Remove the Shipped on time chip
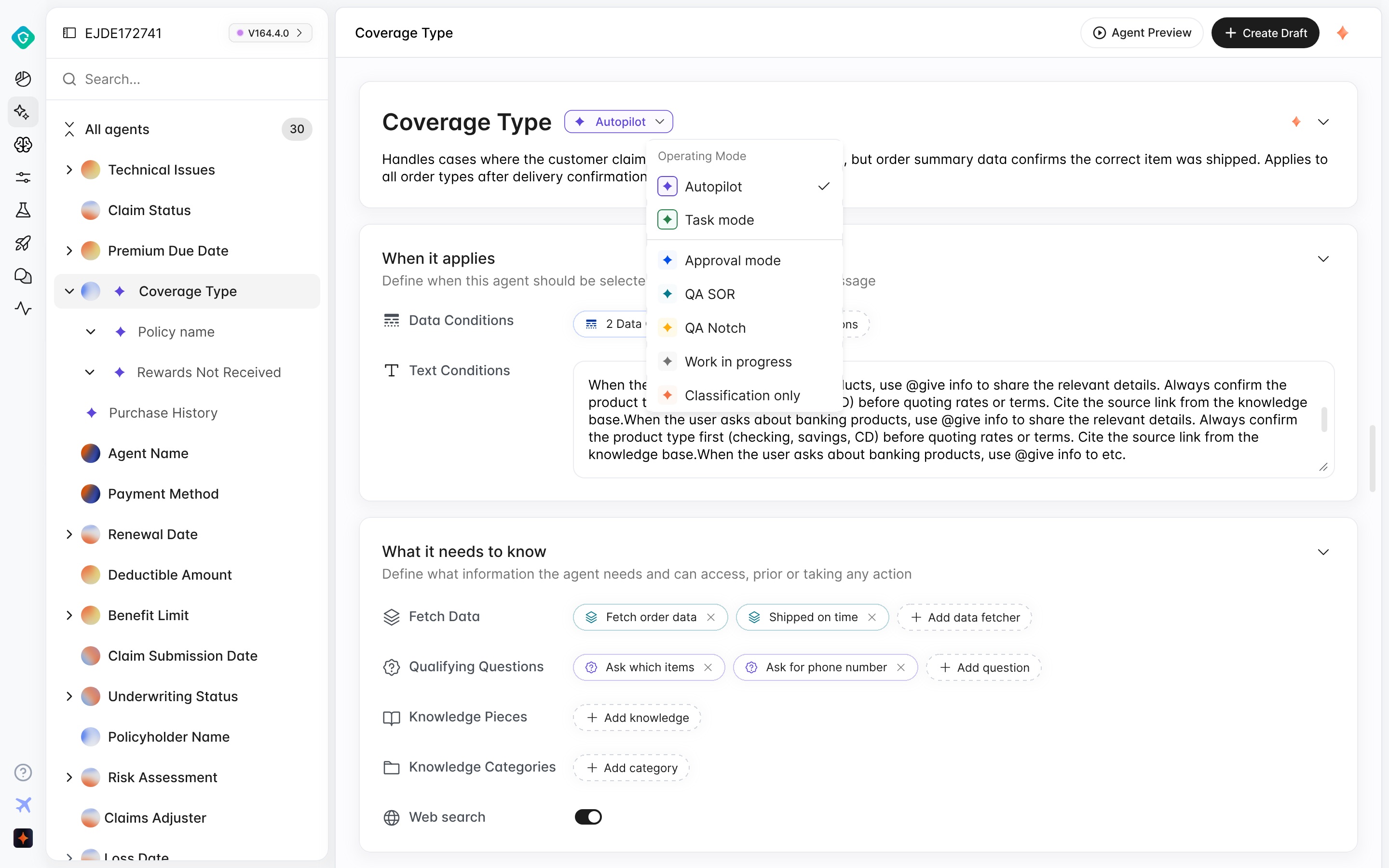 tap(872, 617)
